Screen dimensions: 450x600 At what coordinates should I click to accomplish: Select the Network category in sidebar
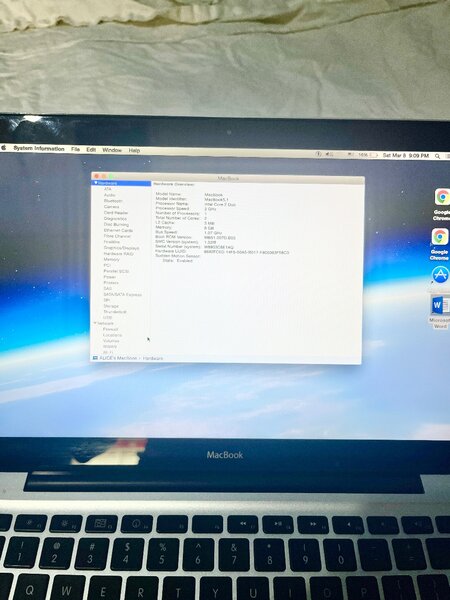point(106,323)
